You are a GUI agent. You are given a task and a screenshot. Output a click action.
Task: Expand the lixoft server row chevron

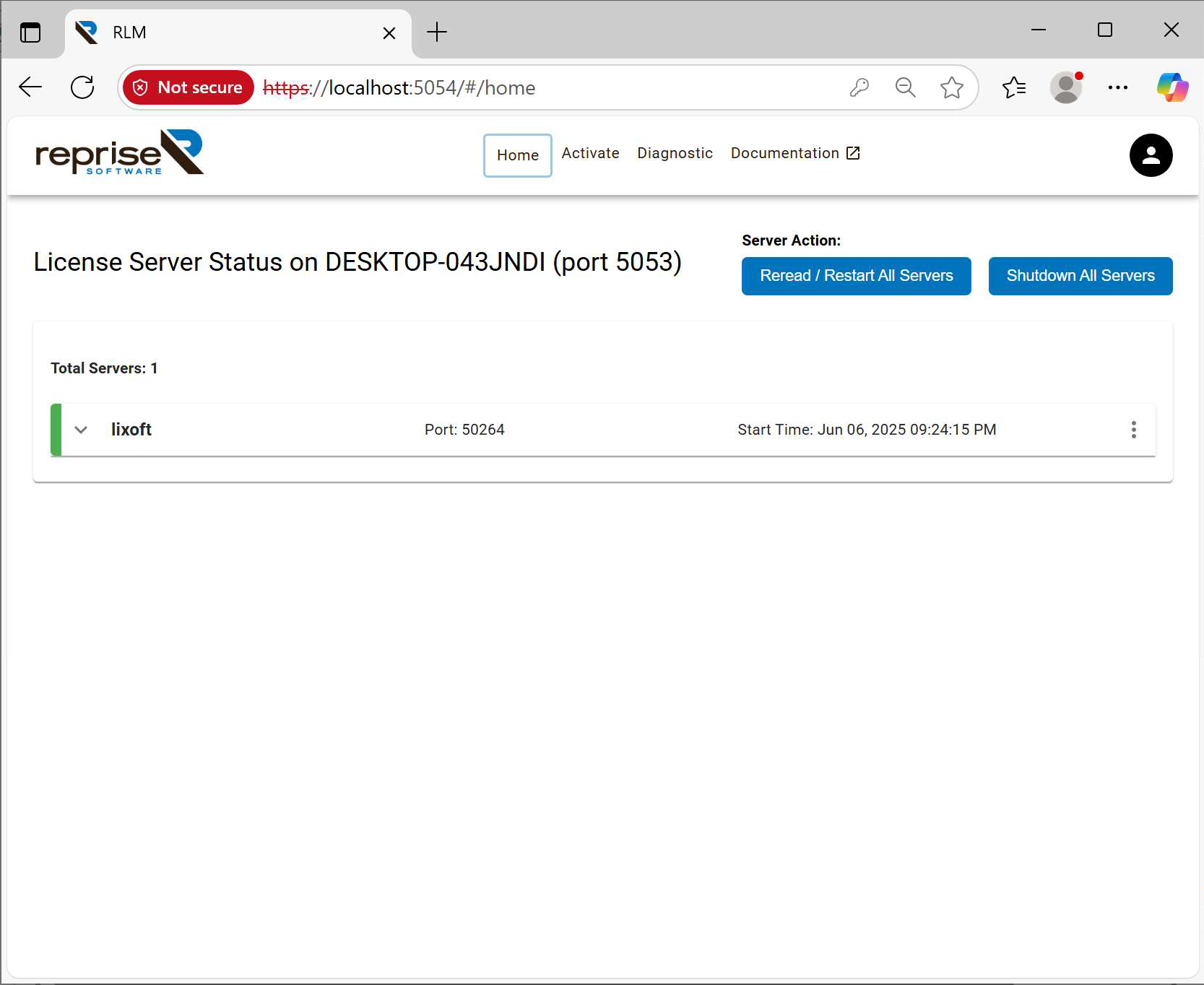(x=81, y=430)
